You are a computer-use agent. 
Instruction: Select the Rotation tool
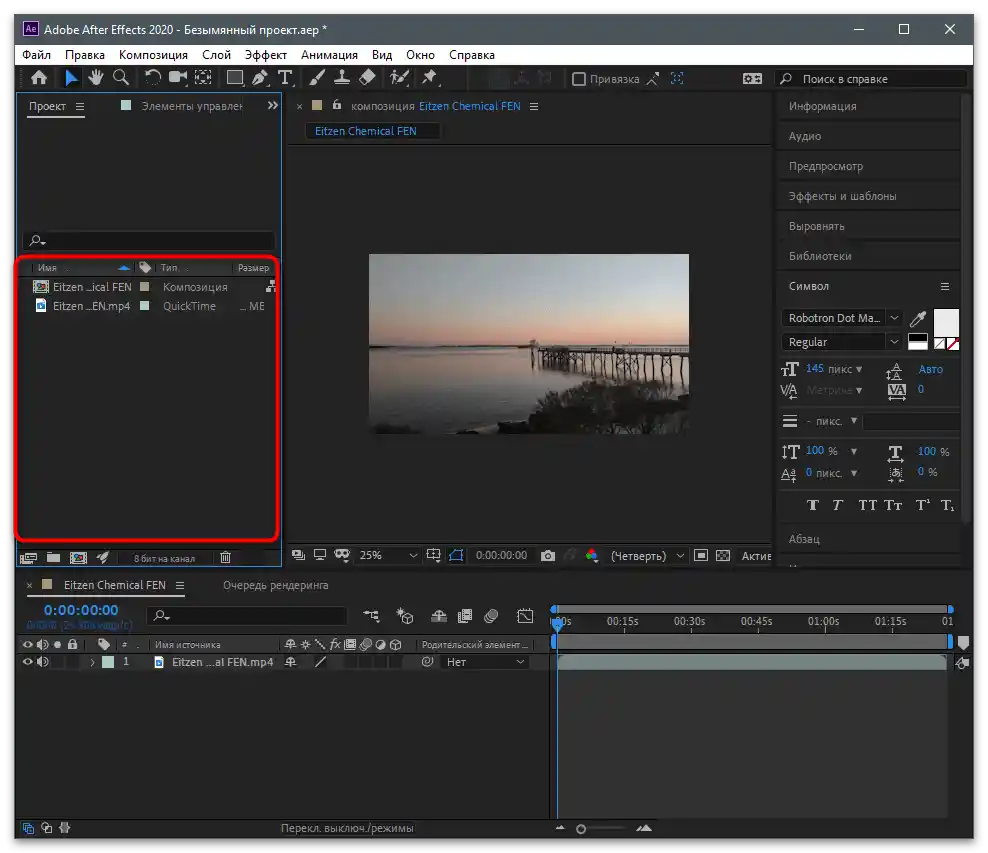click(152, 78)
